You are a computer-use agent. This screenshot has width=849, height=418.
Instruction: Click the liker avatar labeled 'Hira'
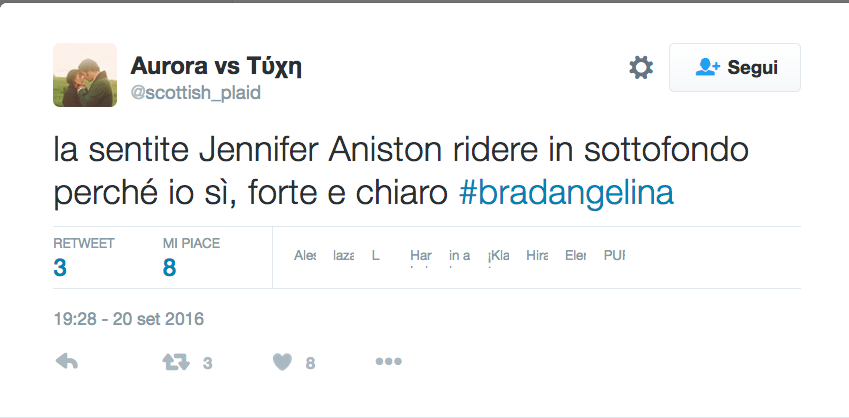(x=537, y=256)
